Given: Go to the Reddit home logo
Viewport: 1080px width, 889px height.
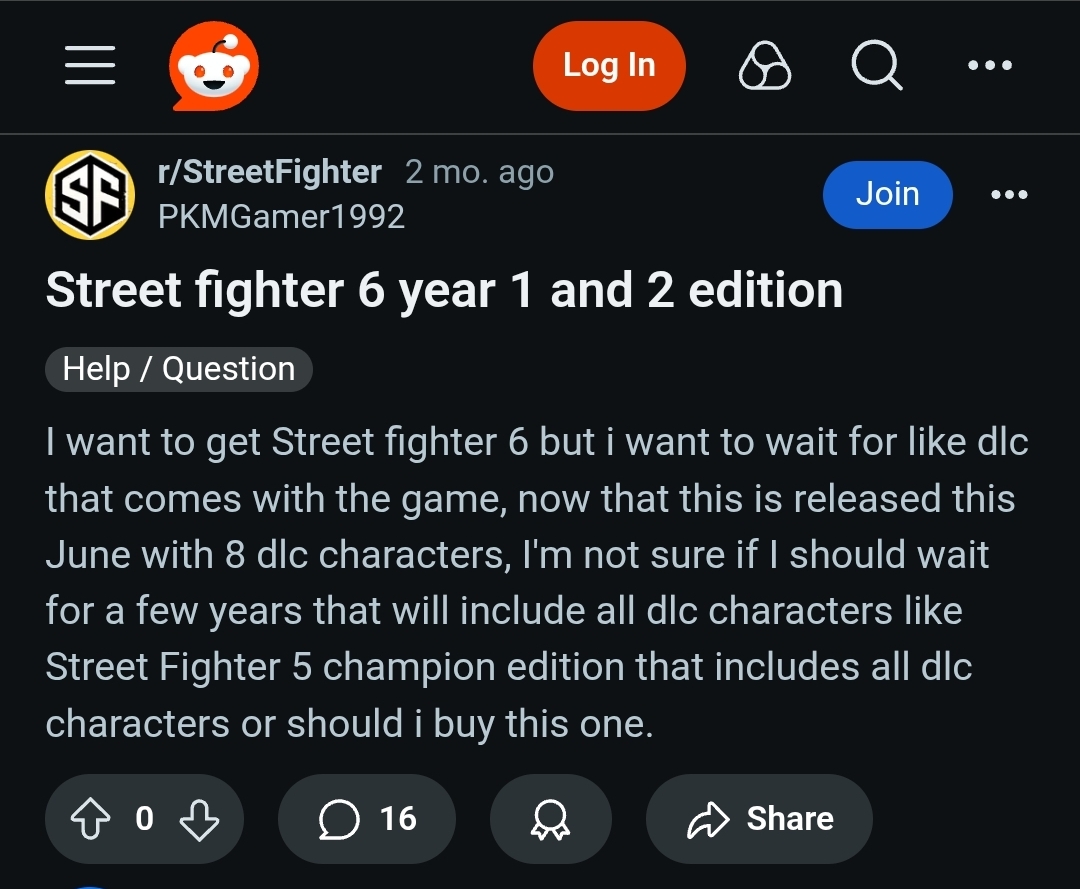Looking at the screenshot, I should [214, 65].
